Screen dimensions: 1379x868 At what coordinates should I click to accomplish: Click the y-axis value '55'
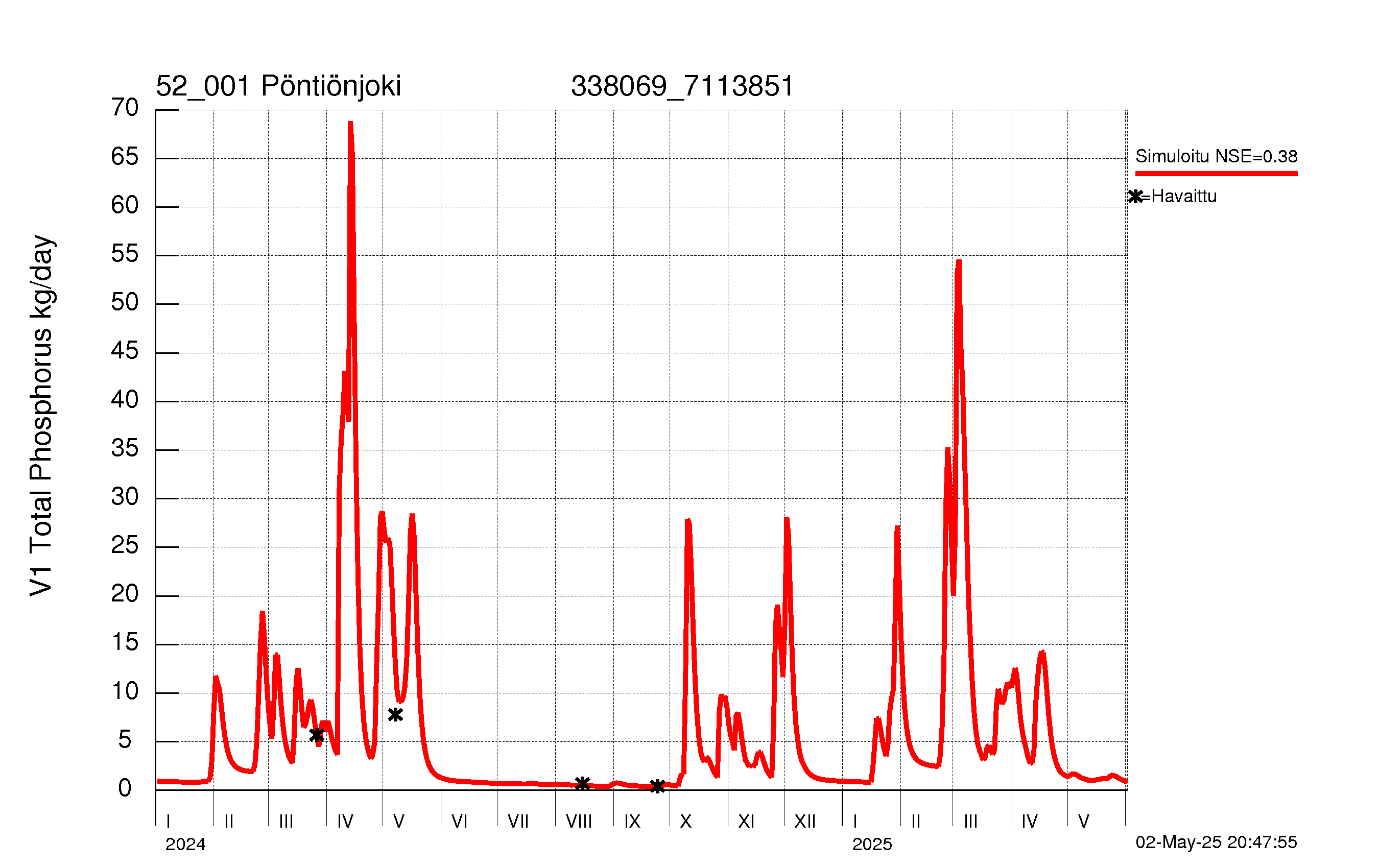coord(125,254)
